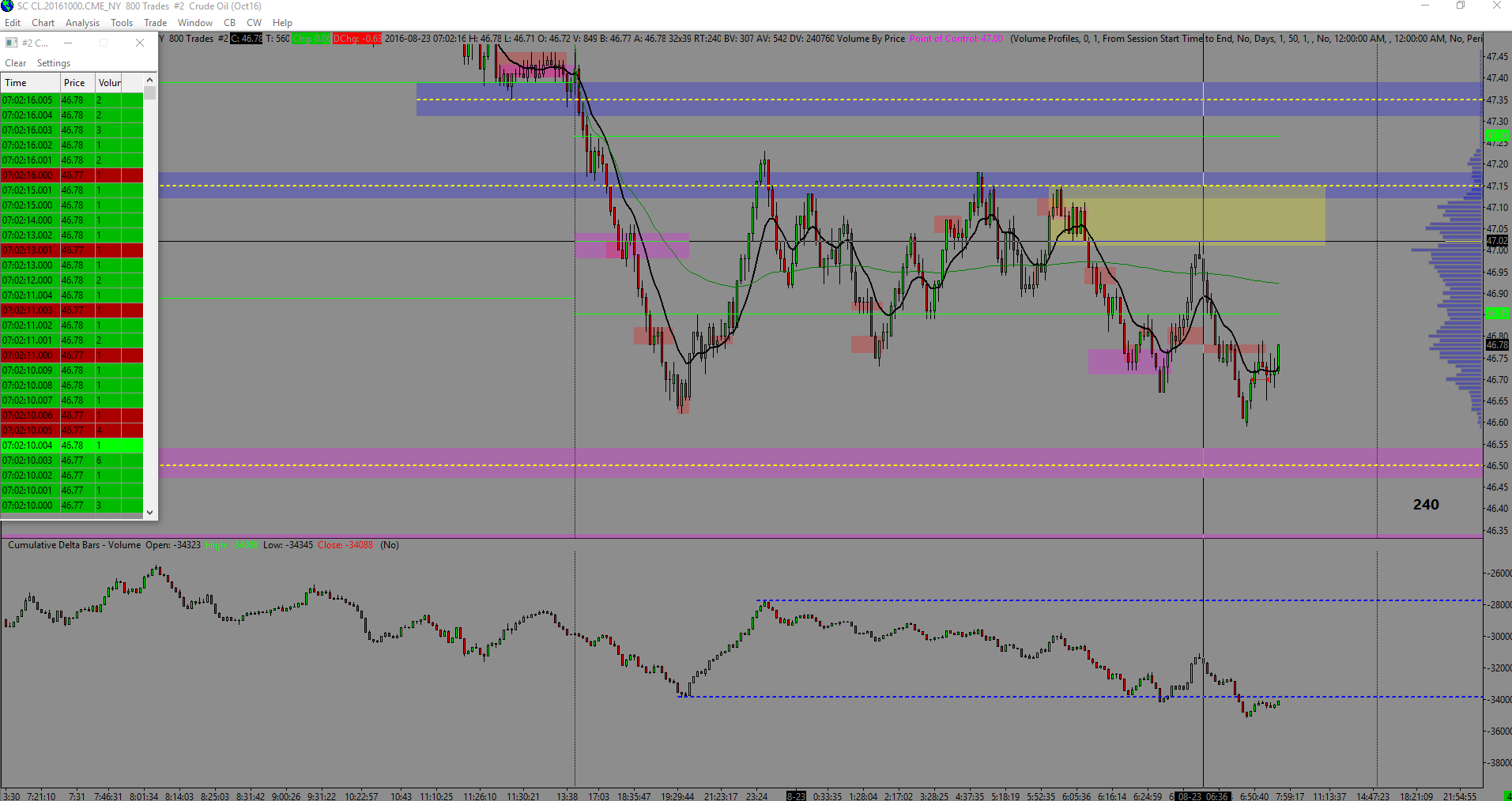The width and height of the screenshot is (1512, 801).
Task: Open the Chart menu
Action: pos(43,23)
